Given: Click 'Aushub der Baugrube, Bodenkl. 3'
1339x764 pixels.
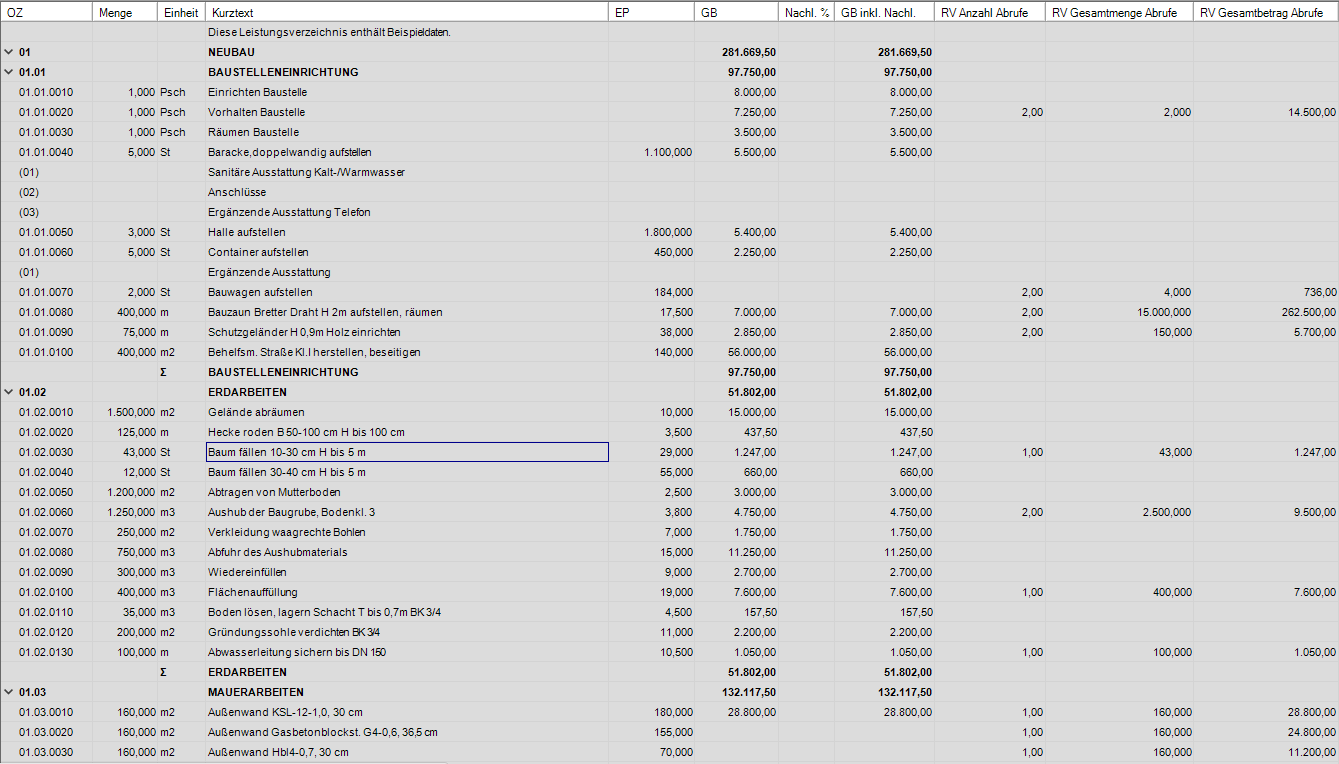Looking at the screenshot, I should [291, 512].
